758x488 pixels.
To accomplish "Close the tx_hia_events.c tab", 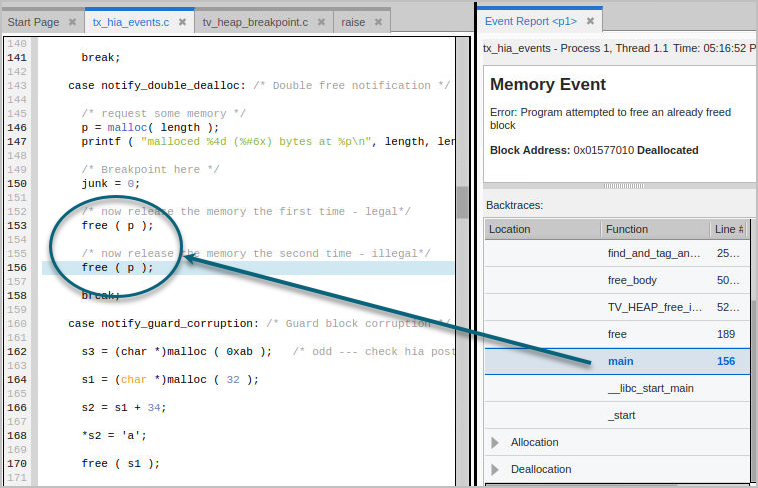I will pyautogui.click(x=181, y=21).
